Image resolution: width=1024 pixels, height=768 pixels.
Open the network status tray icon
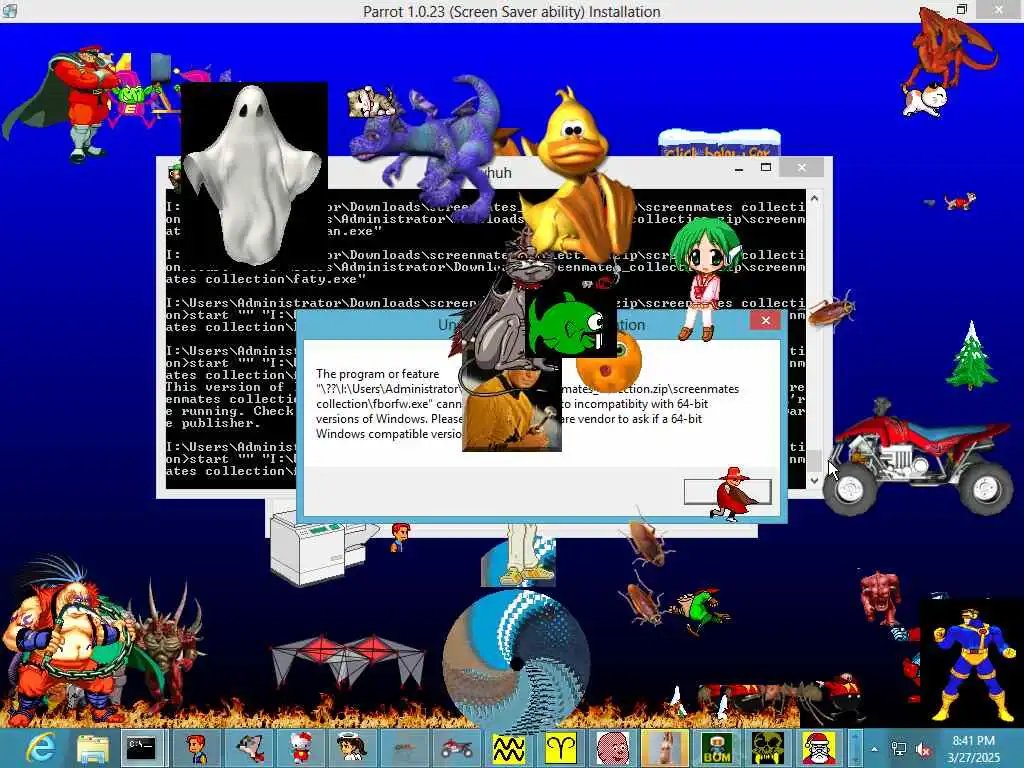point(899,750)
